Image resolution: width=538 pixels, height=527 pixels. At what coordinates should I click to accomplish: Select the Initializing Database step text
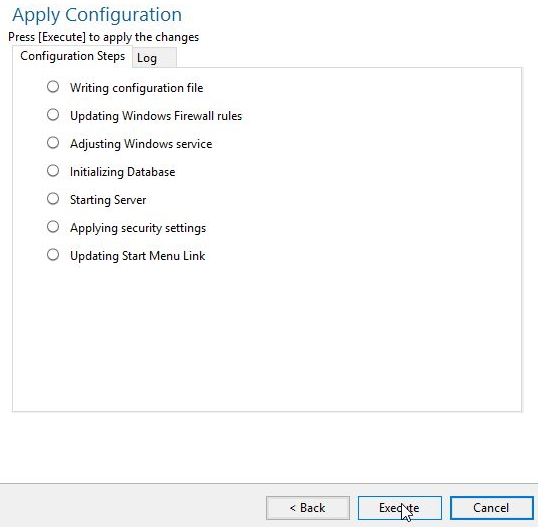(122, 172)
